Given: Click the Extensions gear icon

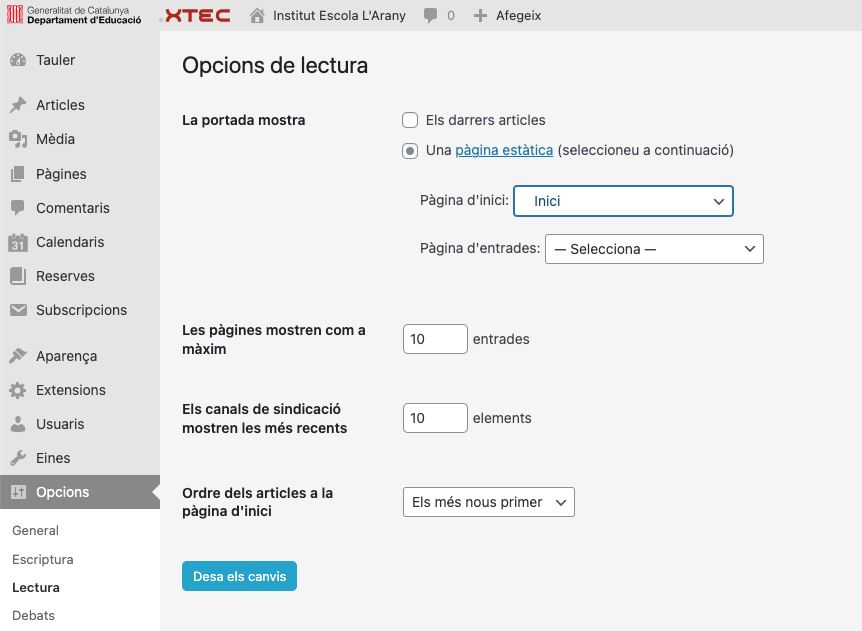Looking at the screenshot, I should 18,390.
